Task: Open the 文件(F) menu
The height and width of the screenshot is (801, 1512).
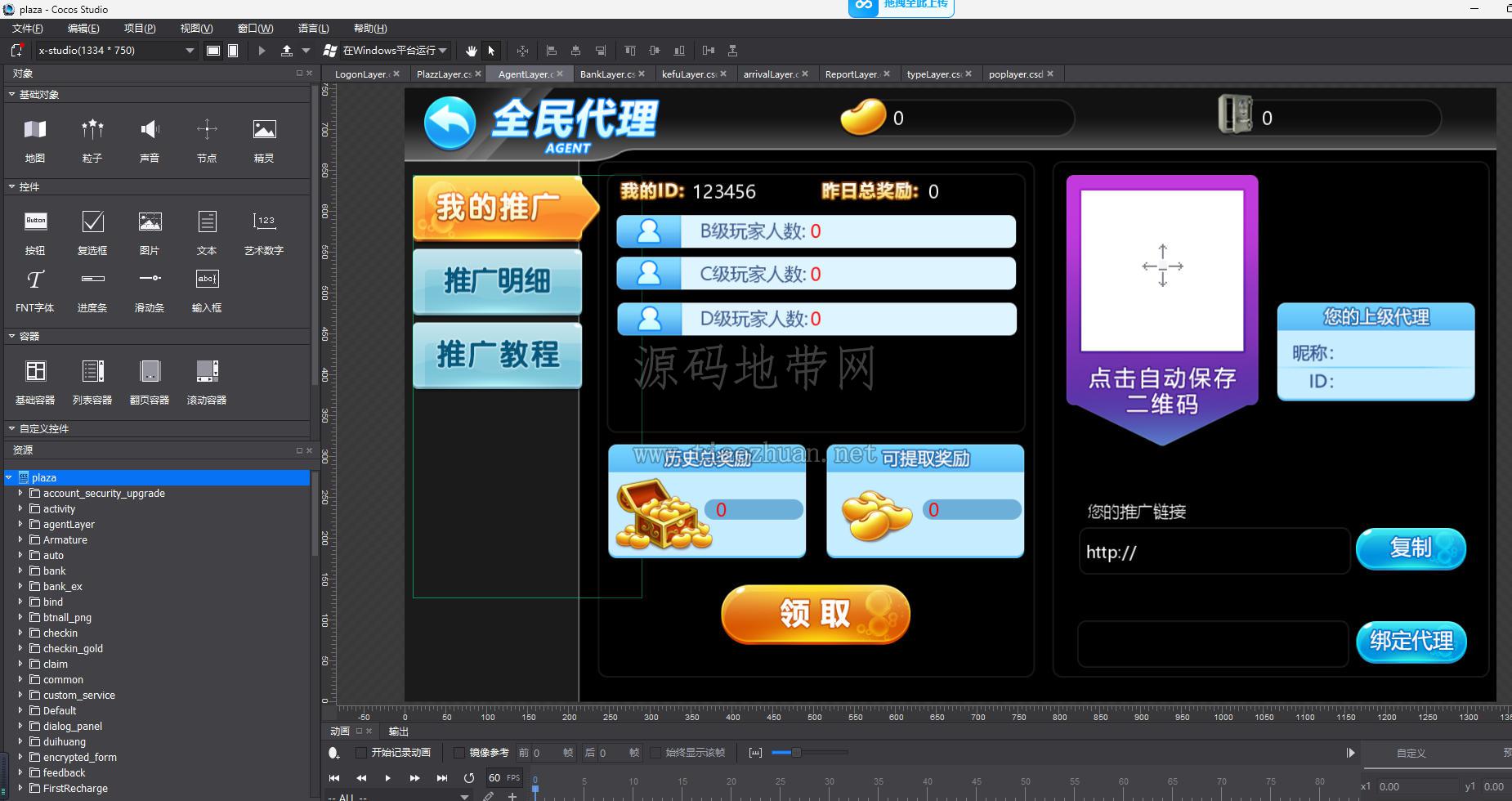Action: click(27, 29)
